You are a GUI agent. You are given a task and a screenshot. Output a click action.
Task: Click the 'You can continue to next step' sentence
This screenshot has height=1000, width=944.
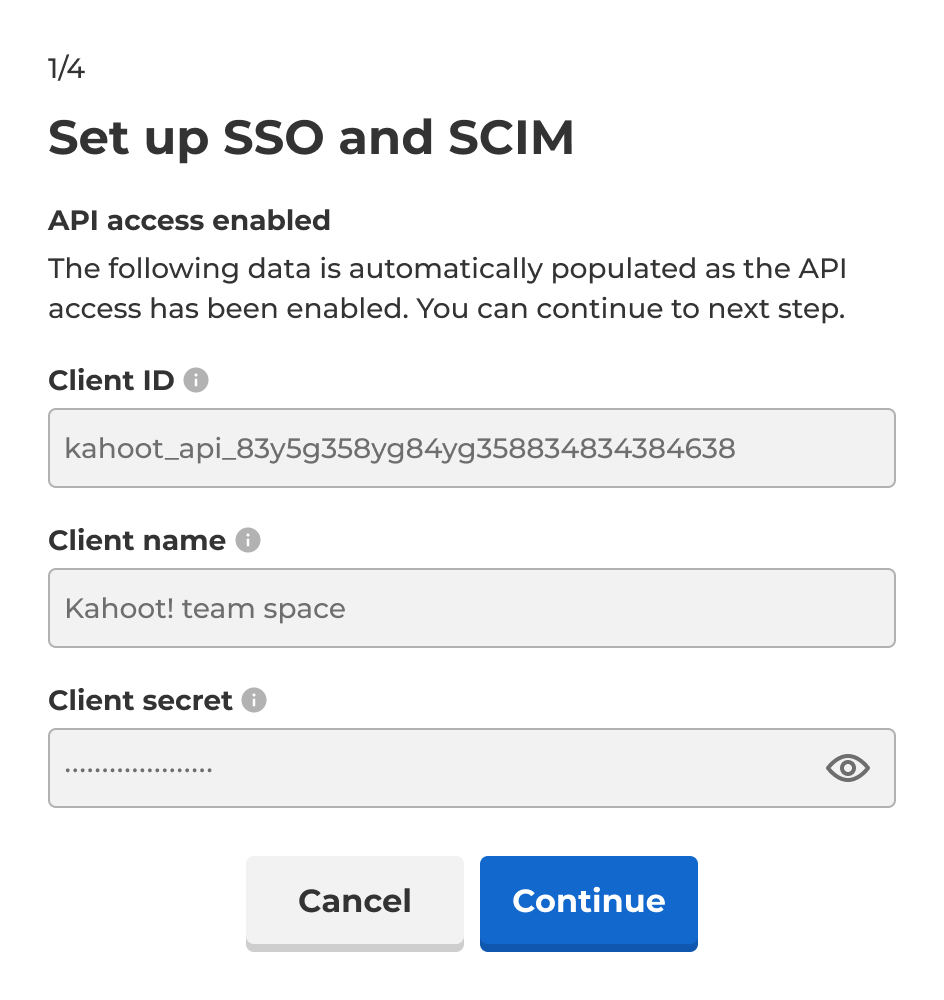pos(631,309)
